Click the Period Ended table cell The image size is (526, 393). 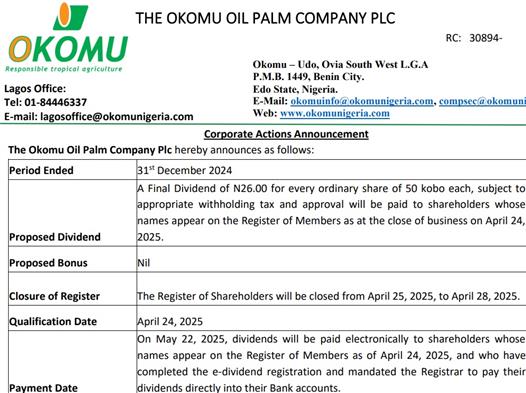pyautogui.click(x=72, y=170)
